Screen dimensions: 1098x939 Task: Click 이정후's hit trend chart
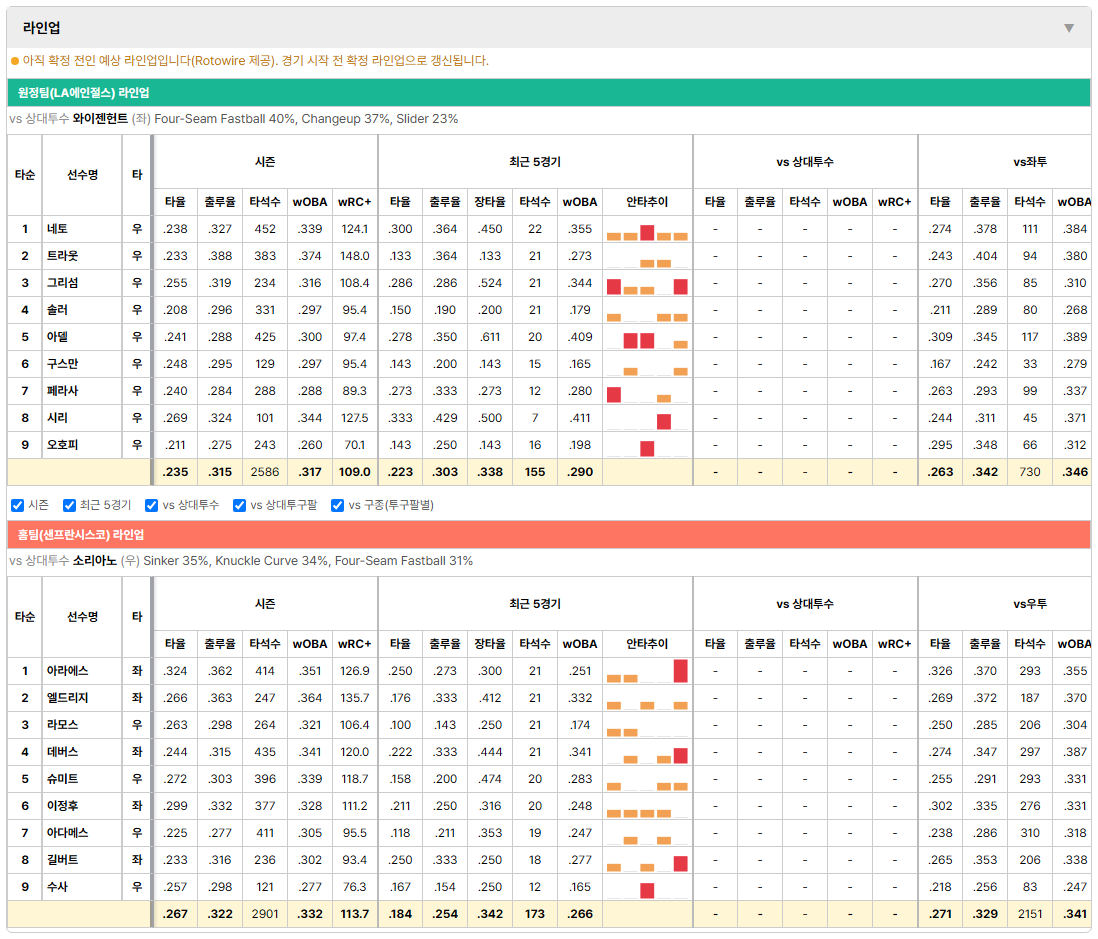[647, 806]
